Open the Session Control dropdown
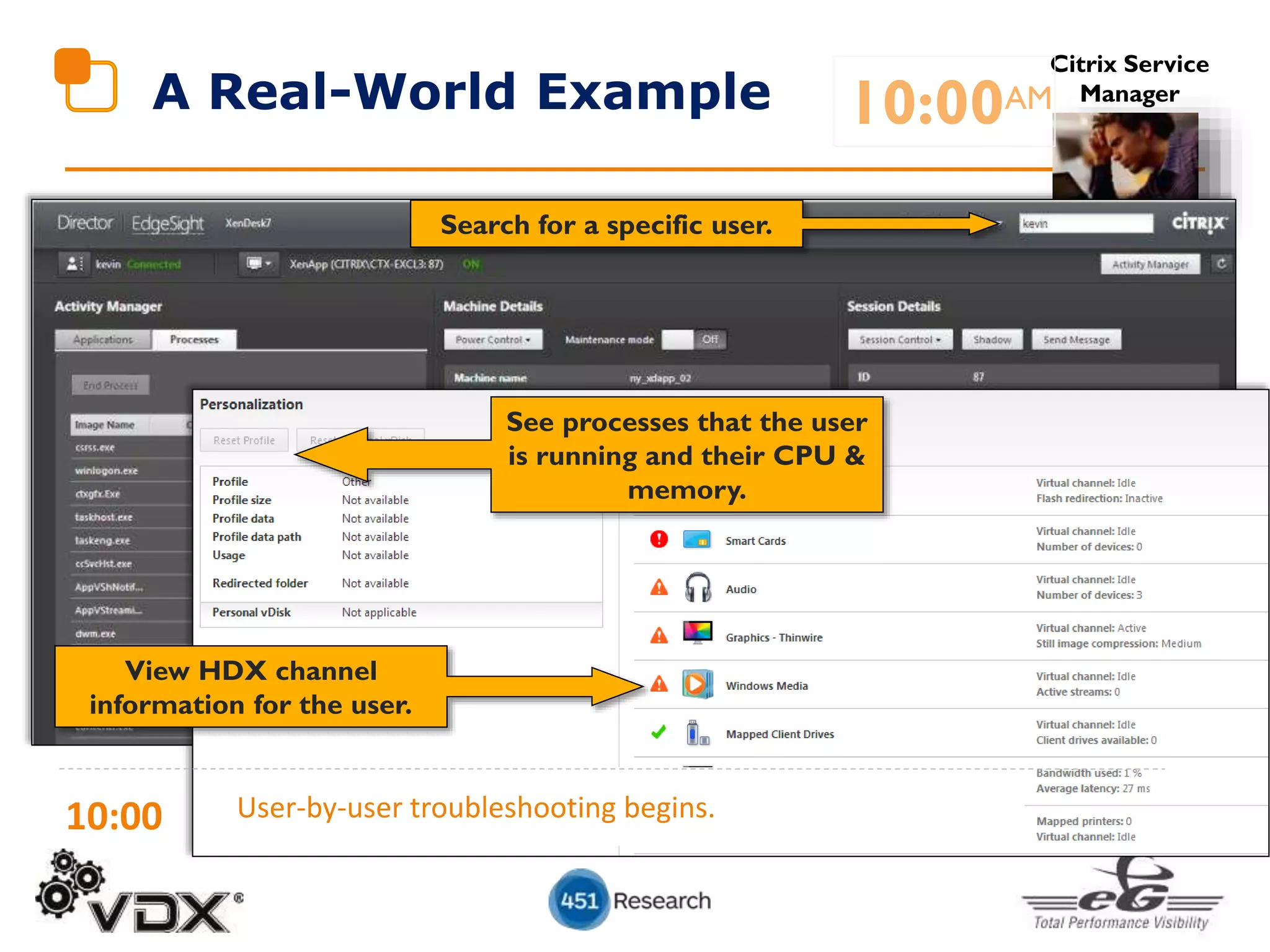 pyautogui.click(x=900, y=340)
